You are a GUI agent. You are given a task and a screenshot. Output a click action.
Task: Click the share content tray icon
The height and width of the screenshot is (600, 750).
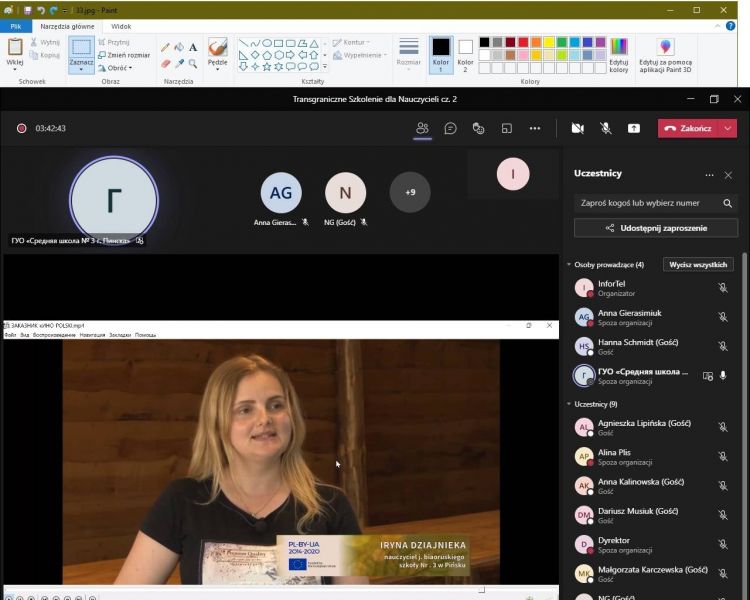(x=634, y=128)
